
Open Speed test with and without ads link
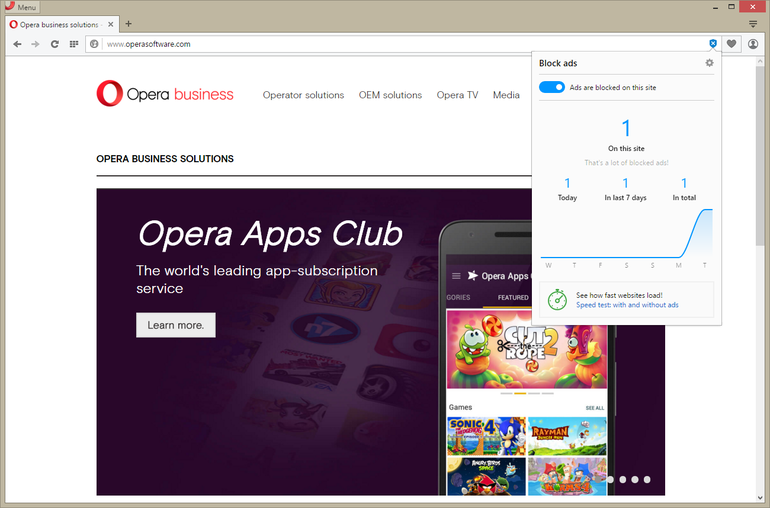(x=627, y=305)
